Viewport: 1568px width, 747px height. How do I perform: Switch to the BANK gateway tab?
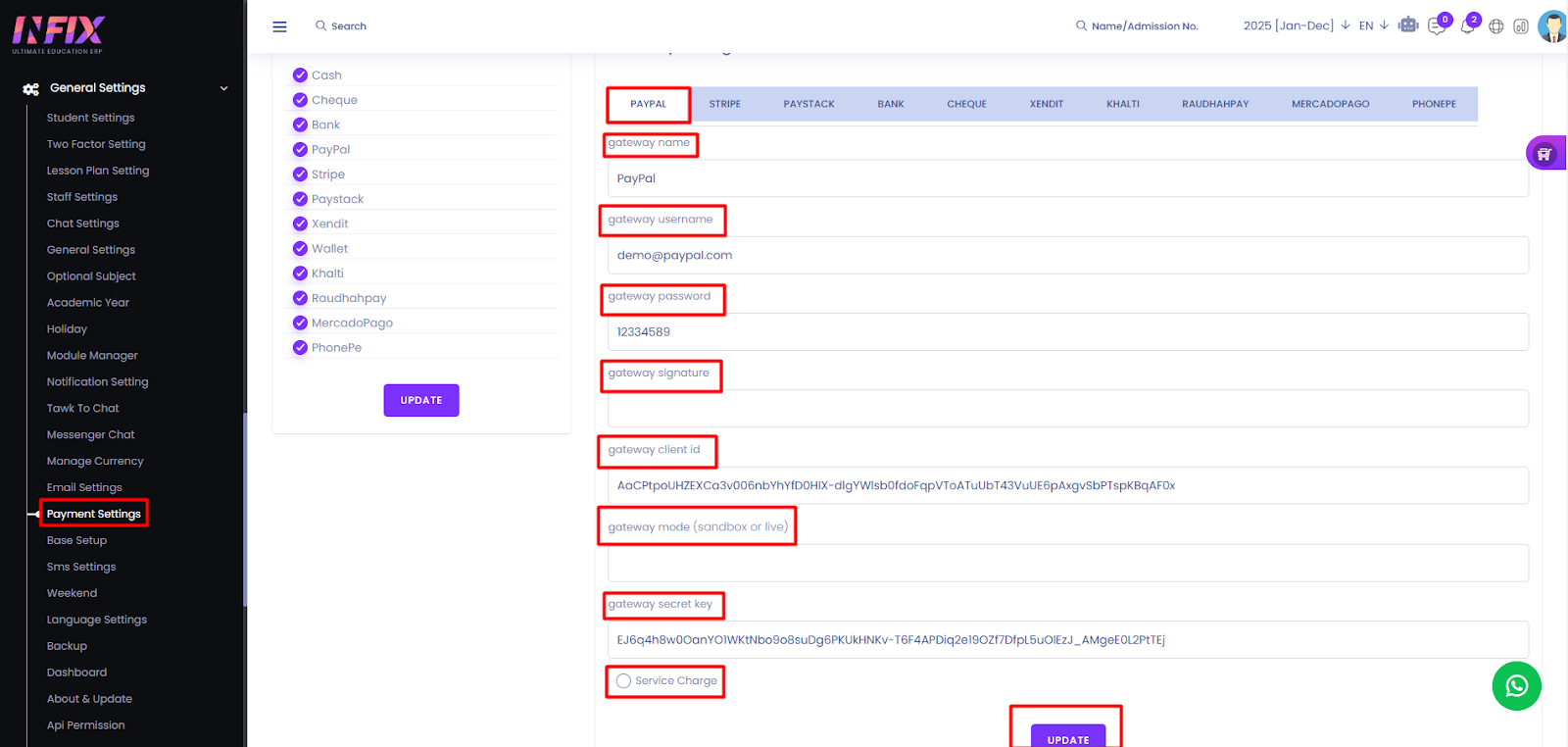(891, 104)
